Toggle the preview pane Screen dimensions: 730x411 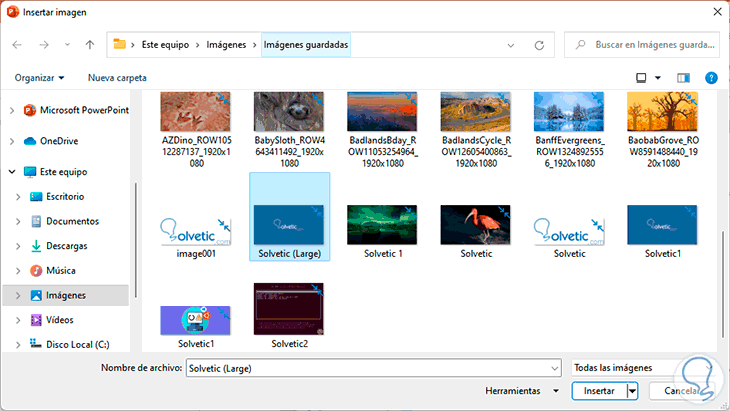pos(683,78)
